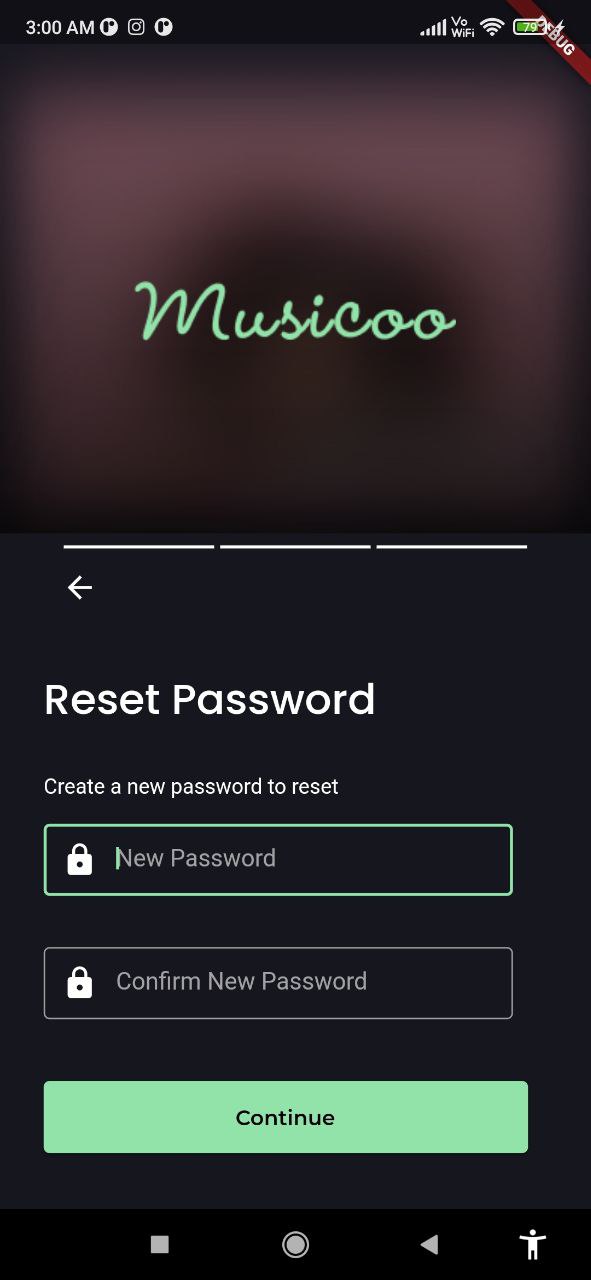Tap the signal strength bars icon
Screen dimensions: 591x1280
(433, 28)
